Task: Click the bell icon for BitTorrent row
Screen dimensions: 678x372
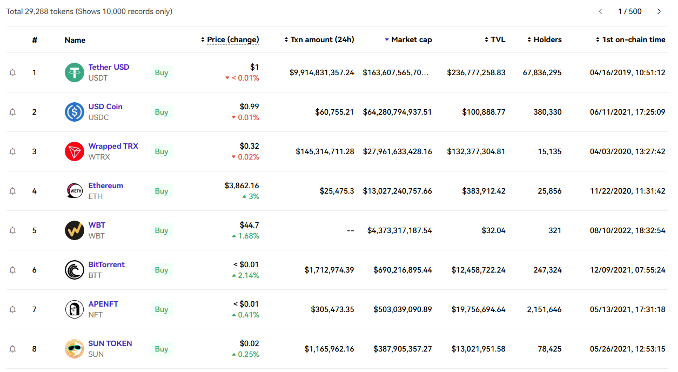Action: [x=13, y=270]
